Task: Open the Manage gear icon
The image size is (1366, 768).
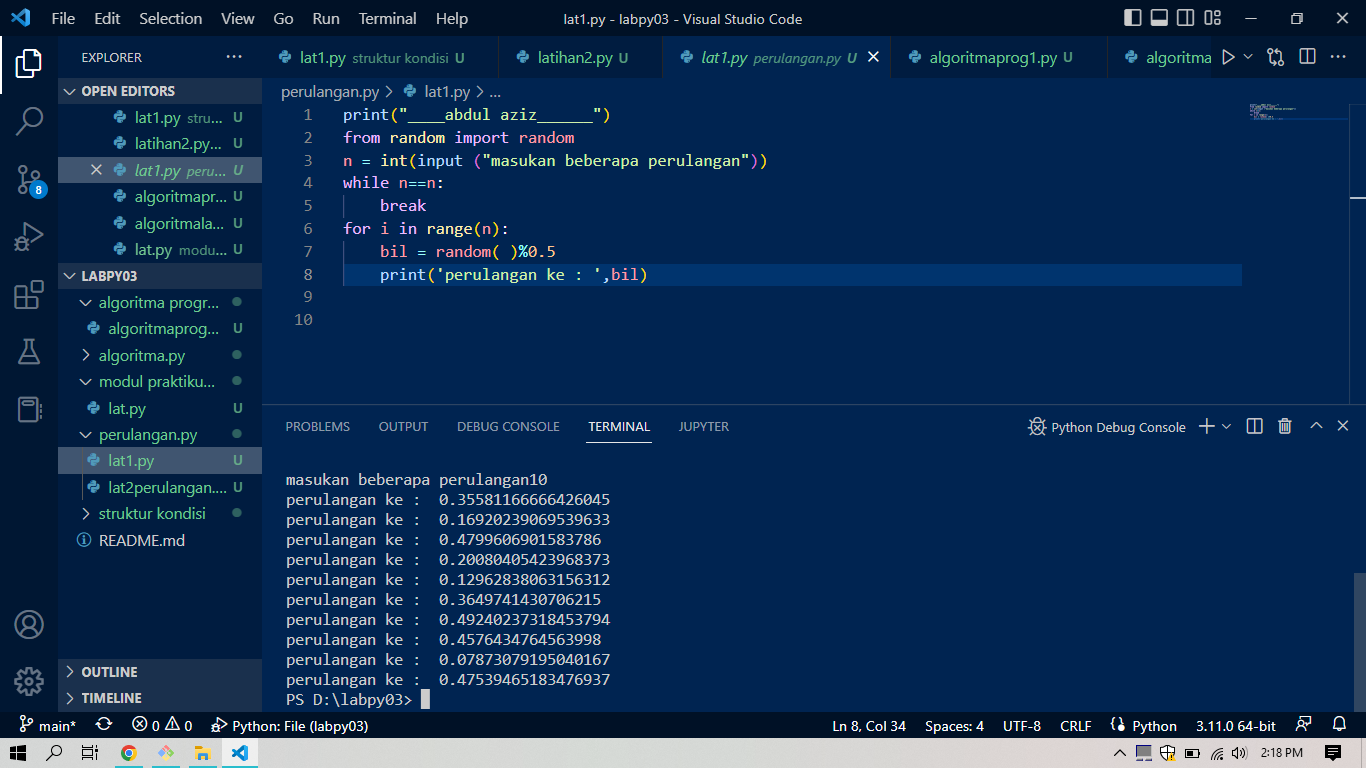Action: click(29, 682)
